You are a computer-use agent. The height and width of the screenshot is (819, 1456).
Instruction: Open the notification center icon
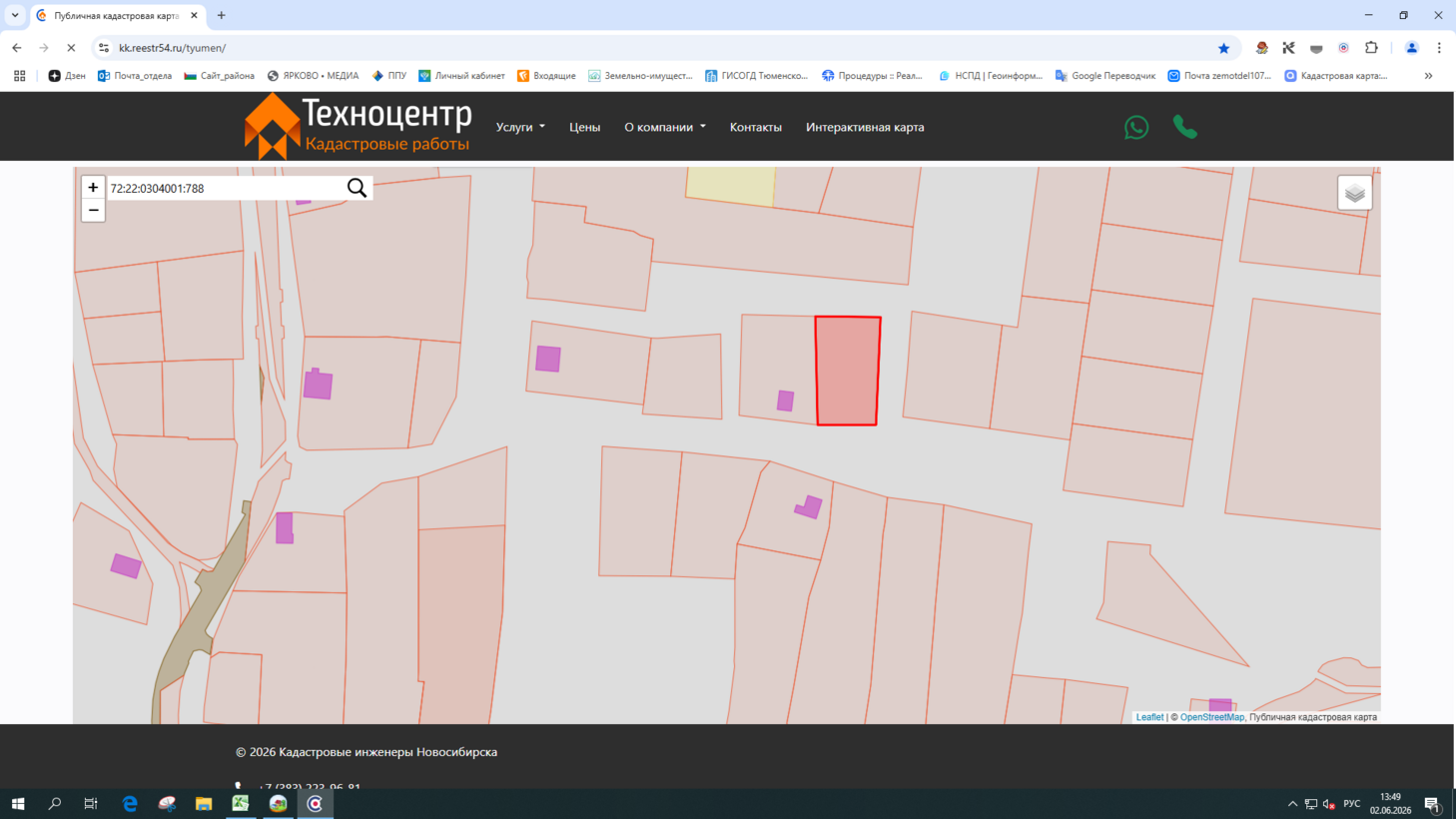point(1432,804)
